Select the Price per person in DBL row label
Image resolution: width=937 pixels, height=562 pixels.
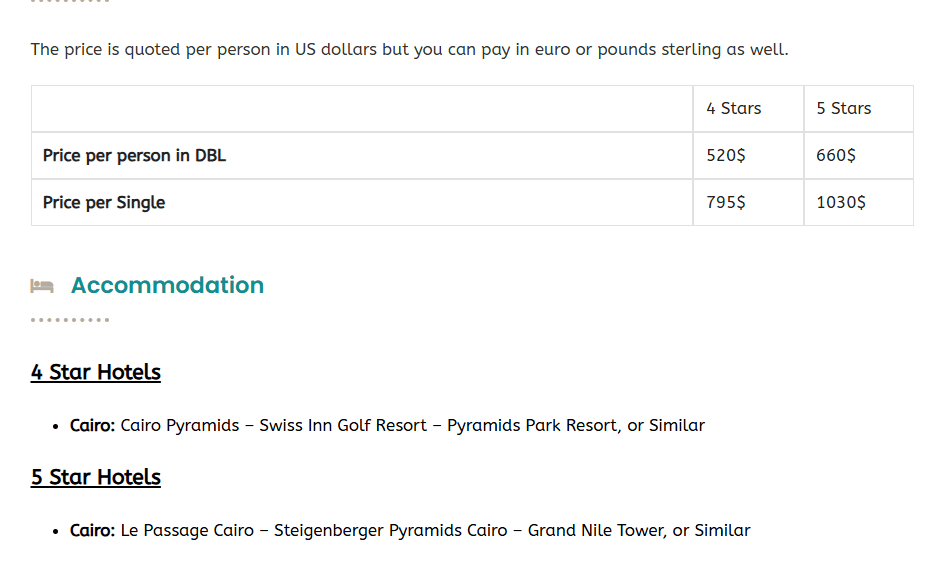134,155
